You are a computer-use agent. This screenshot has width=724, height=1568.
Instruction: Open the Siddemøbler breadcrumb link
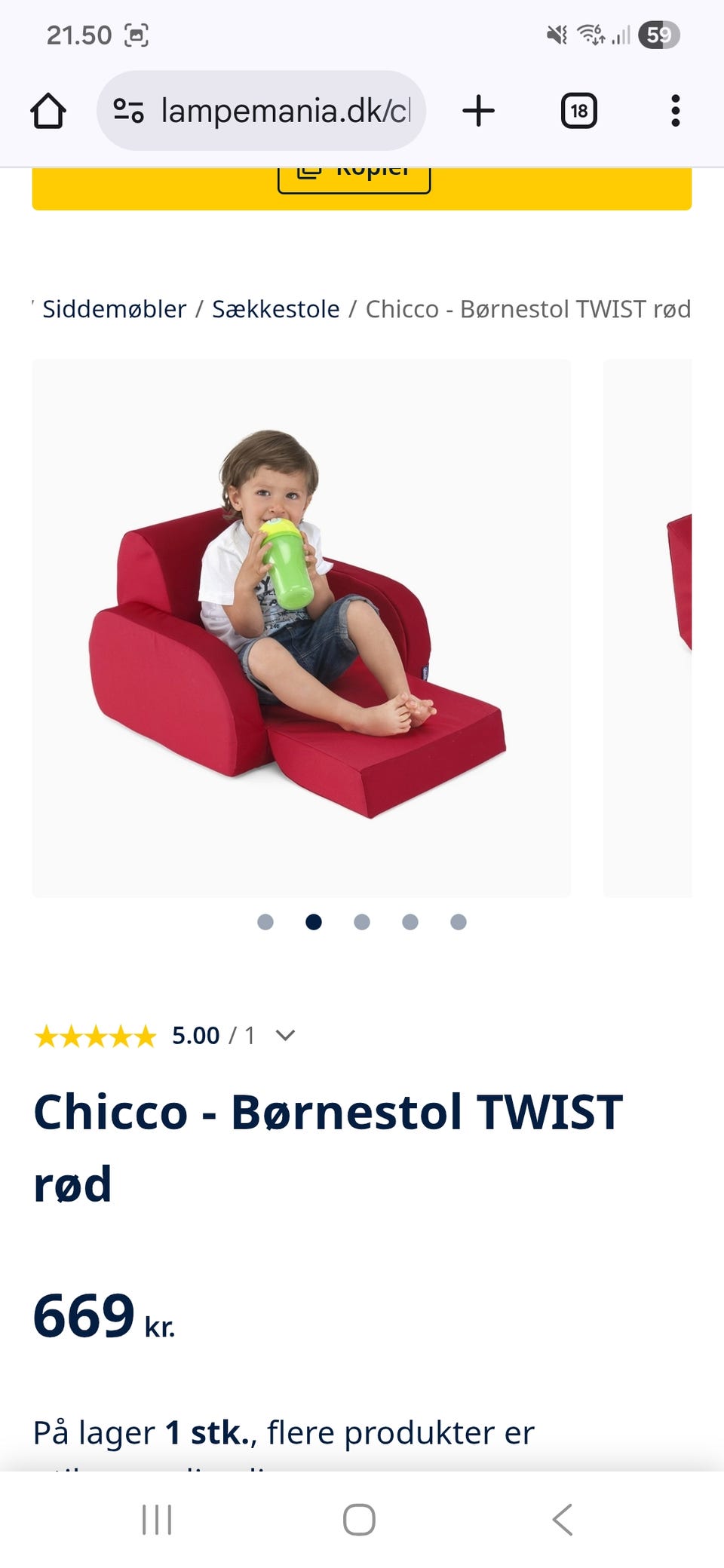pyautogui.click(x=114, y=309)
